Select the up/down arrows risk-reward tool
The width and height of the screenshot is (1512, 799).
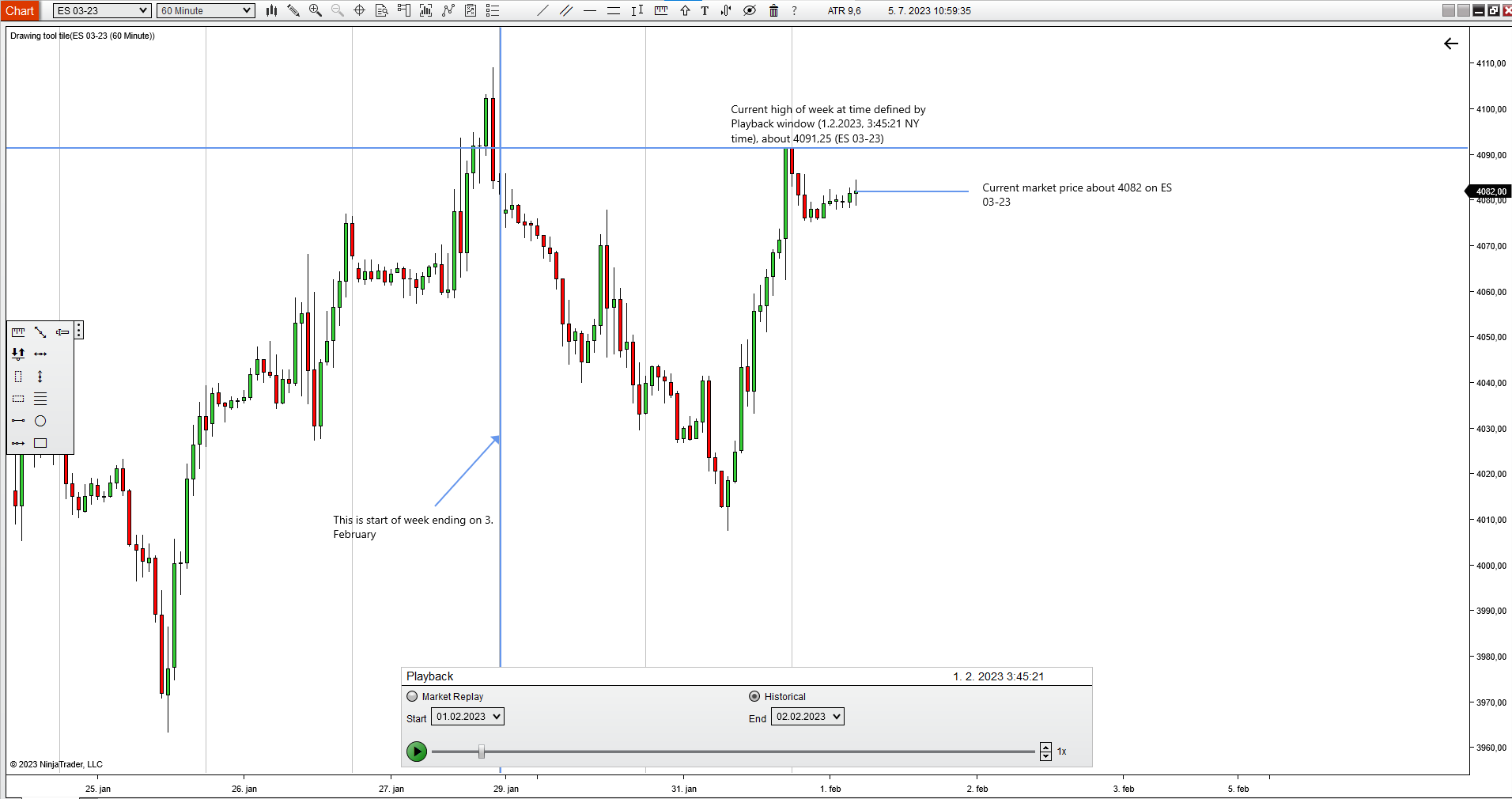coord(18,354)
